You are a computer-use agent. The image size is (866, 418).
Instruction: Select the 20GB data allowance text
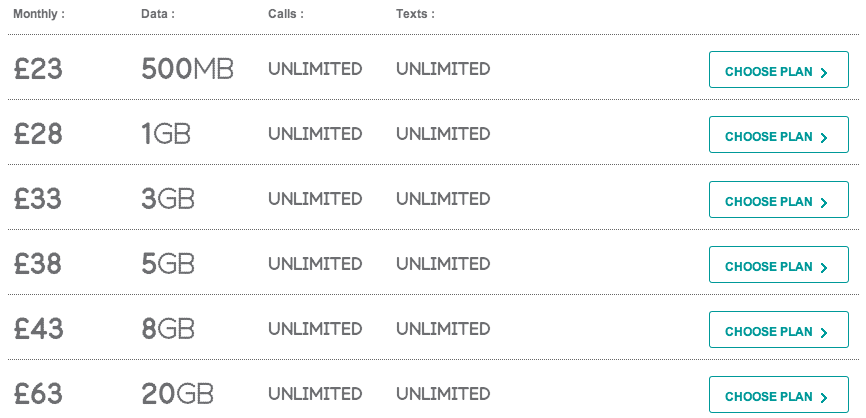tap(177, 394)
